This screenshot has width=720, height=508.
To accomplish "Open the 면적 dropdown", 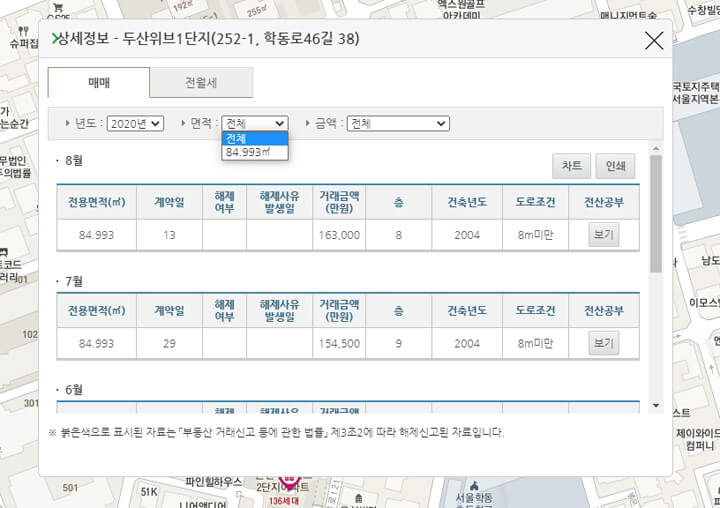I will click(255, 123).
